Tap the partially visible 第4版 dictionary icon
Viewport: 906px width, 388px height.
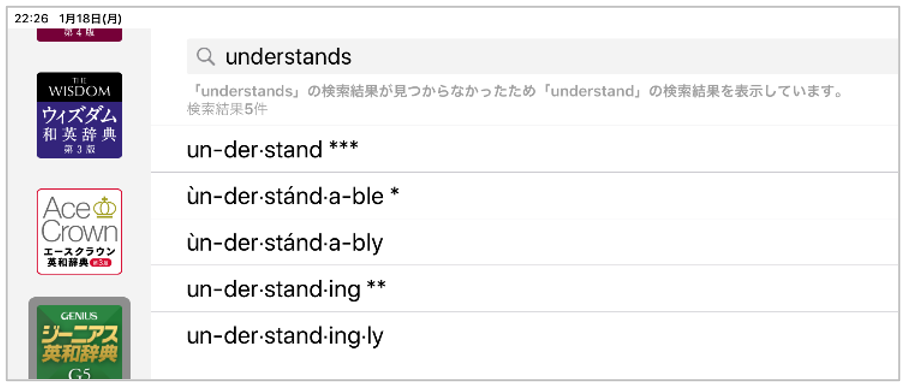[79, 34]
